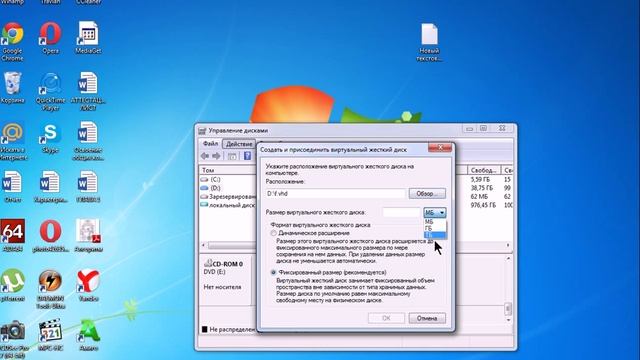Click the black Не распределен legend entry
This screenshot has width=640, height=360.
coord(229,329)
